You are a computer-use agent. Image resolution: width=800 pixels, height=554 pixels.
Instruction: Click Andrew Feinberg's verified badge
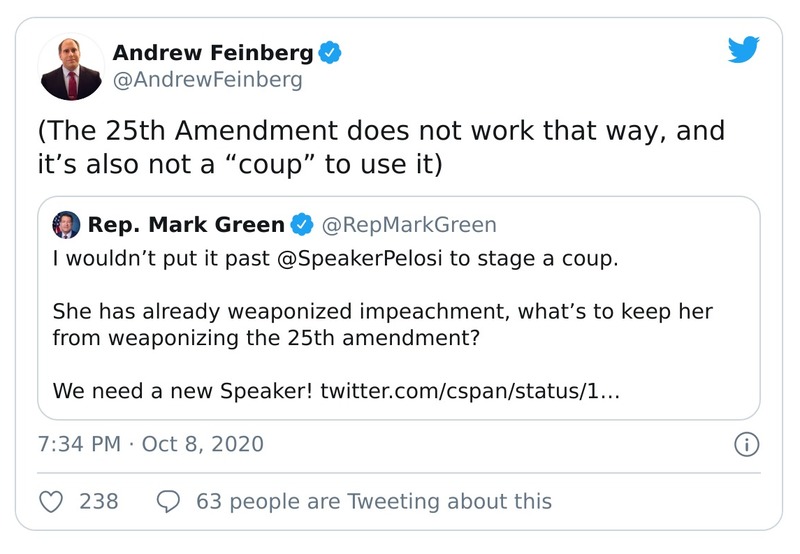point(330,53)
